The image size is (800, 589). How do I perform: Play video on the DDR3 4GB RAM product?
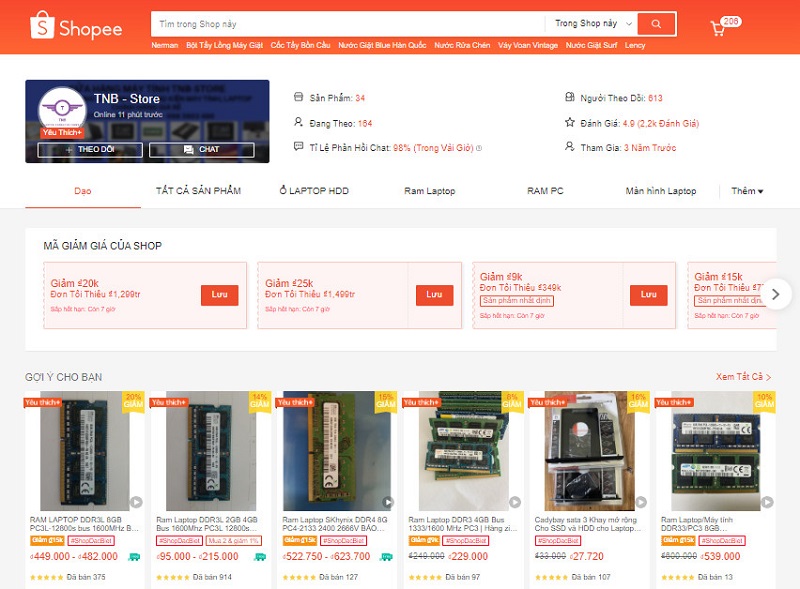coord(514,502)
